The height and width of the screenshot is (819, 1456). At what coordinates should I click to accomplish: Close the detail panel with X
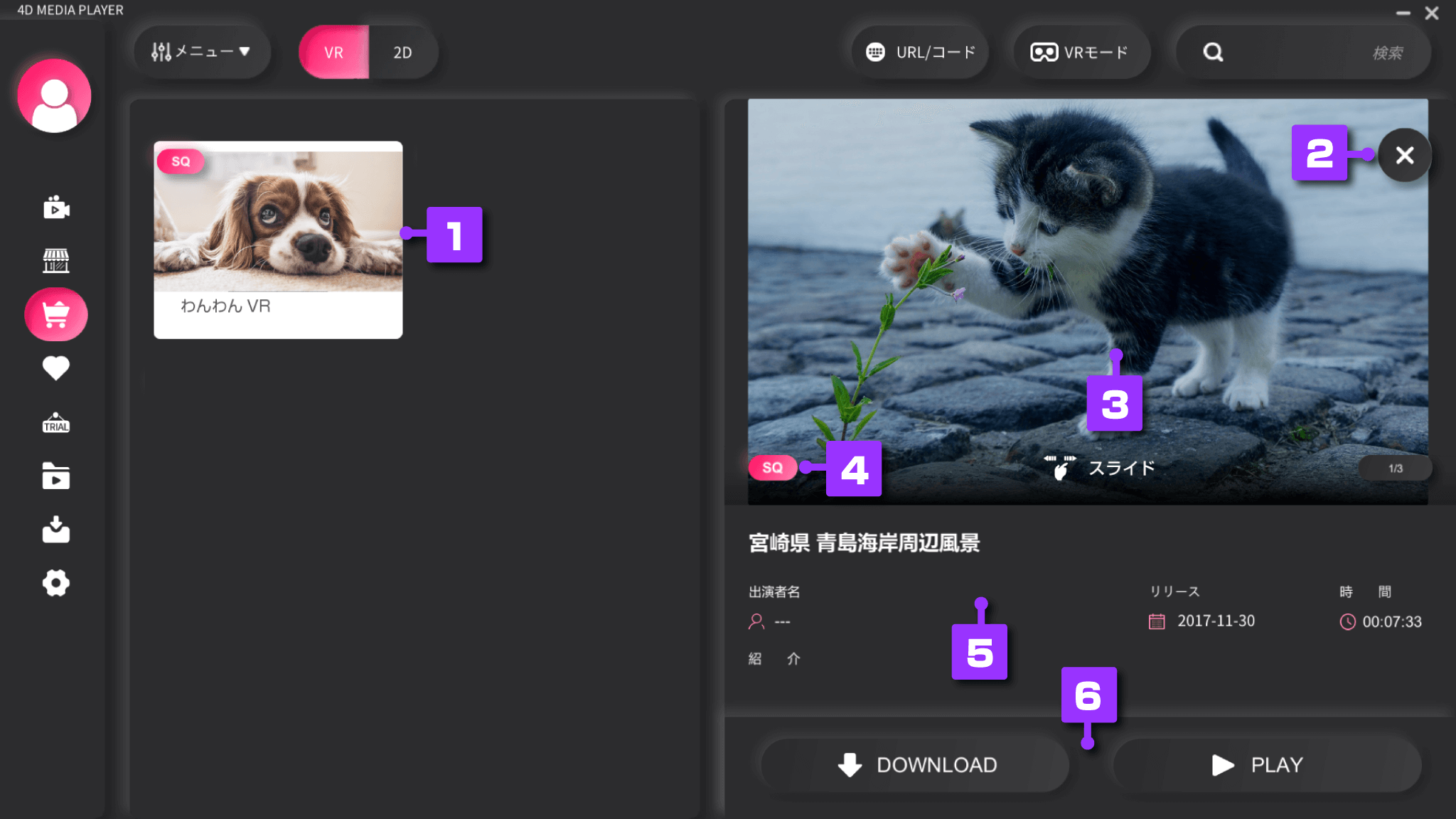[x=1404, y=155]
